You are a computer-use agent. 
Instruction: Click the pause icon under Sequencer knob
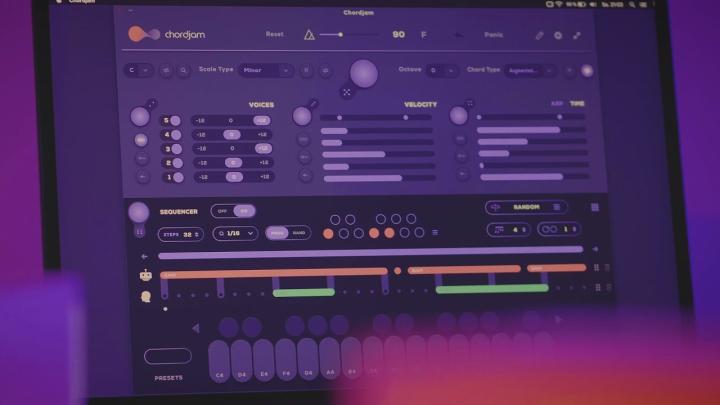pyautogui.click(x=140, y=232)
